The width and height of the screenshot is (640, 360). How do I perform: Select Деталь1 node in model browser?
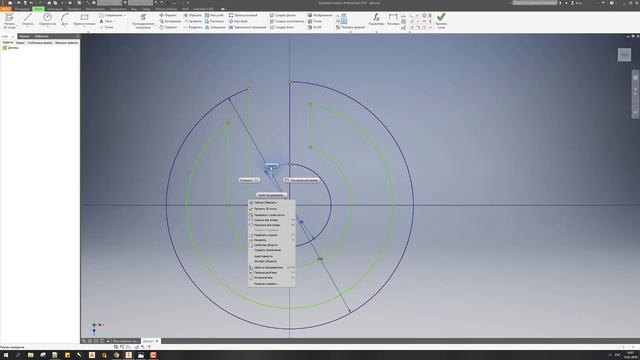pyautogui.click(x=11, y=48)
